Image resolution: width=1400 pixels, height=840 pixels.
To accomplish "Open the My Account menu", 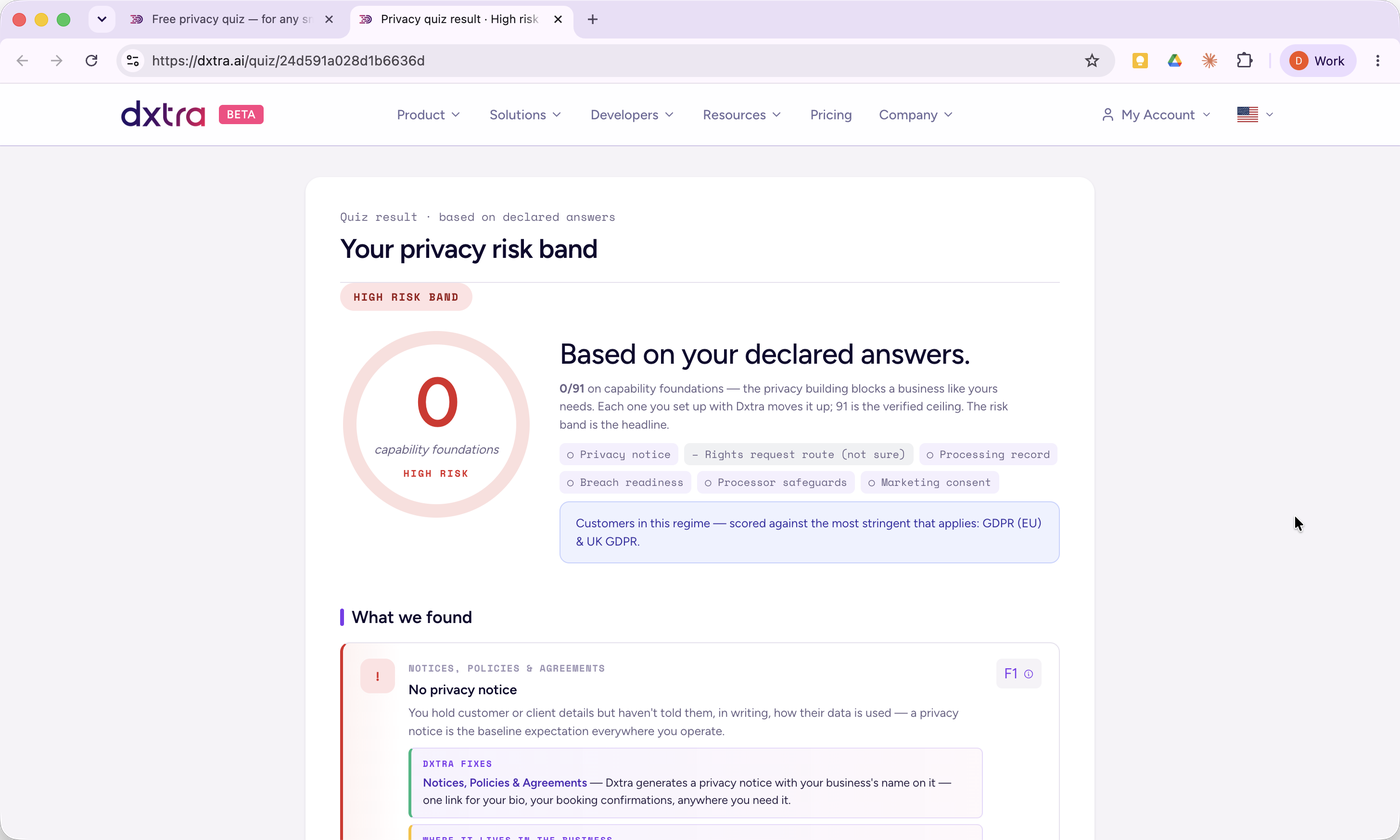I will click(1156, 115).
